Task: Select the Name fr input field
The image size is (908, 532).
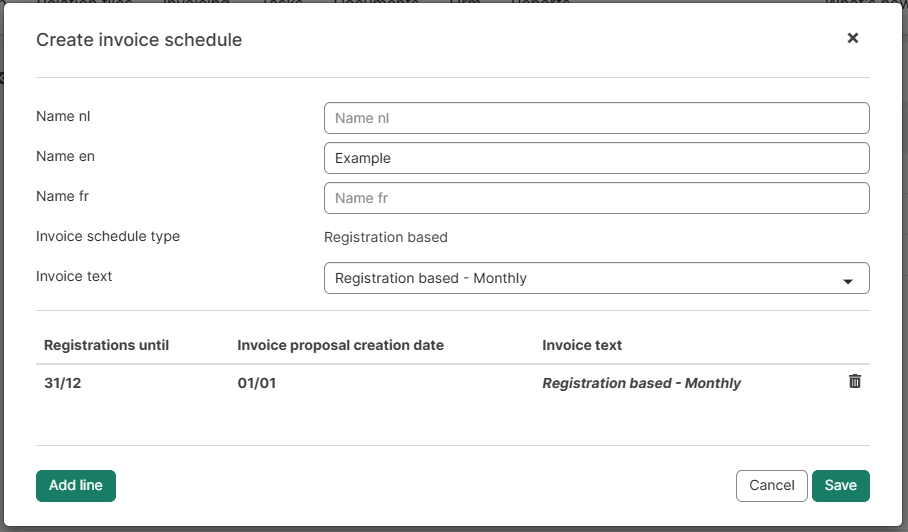Action: click(596, 198)
